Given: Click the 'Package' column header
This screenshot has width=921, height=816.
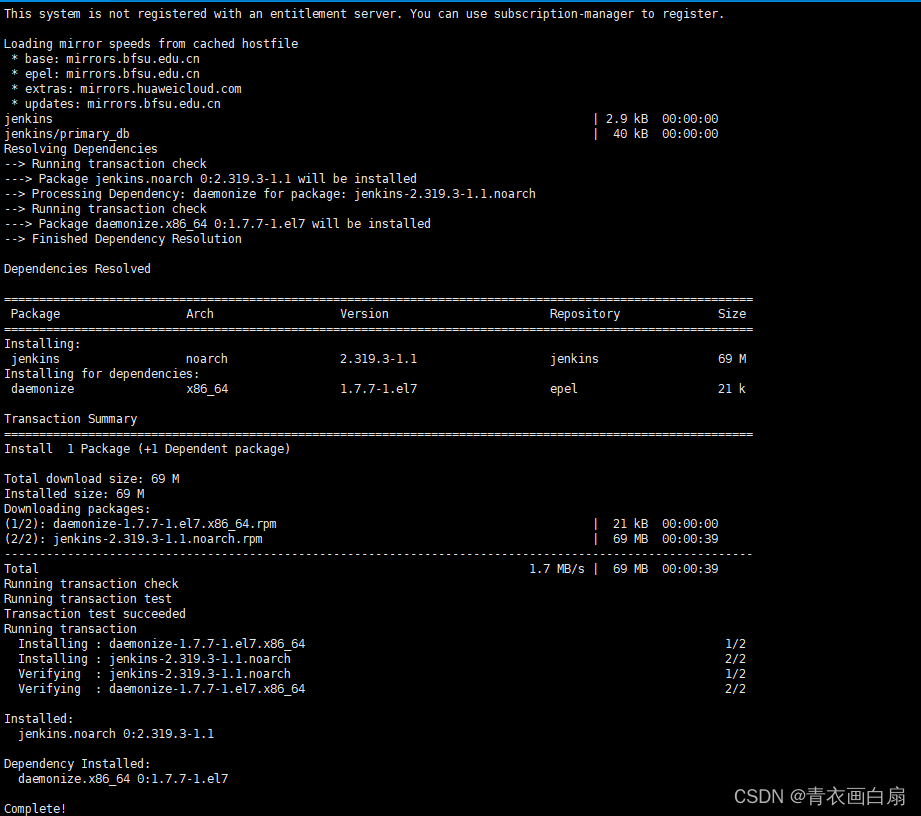Looking at the screenshot, I should coord(35,314).
